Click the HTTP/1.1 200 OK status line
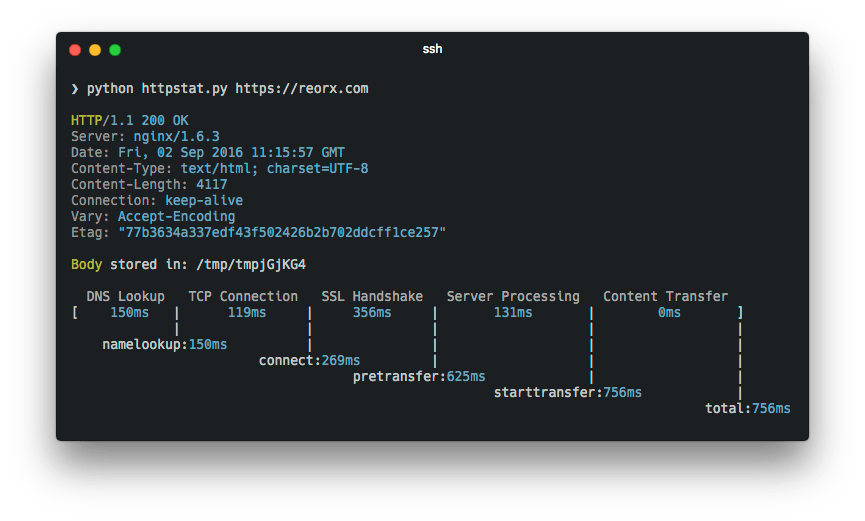Screen dimensions: 865x521 130,120
